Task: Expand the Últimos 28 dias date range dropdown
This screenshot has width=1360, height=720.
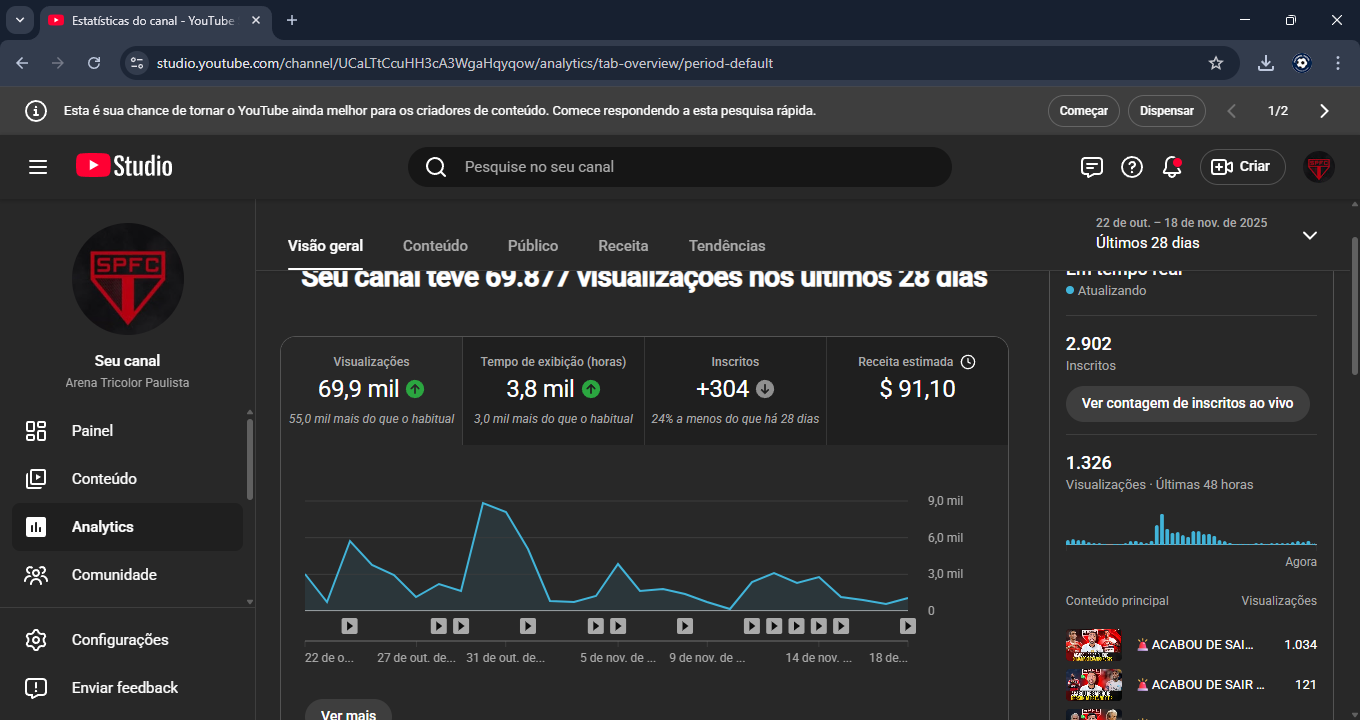Action: [1309, 235]
